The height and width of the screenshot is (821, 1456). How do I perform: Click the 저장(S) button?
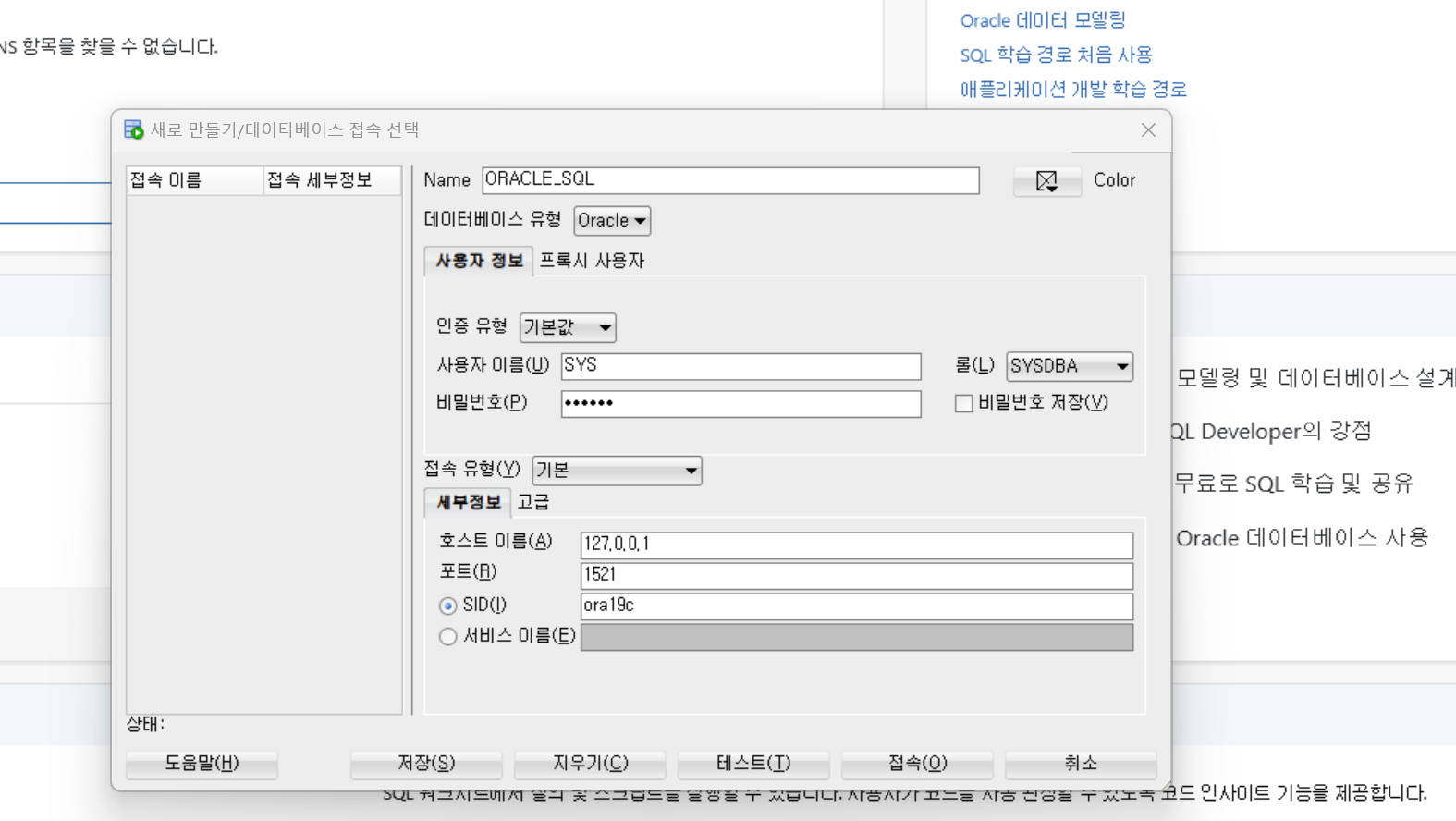tap(426, 764)
